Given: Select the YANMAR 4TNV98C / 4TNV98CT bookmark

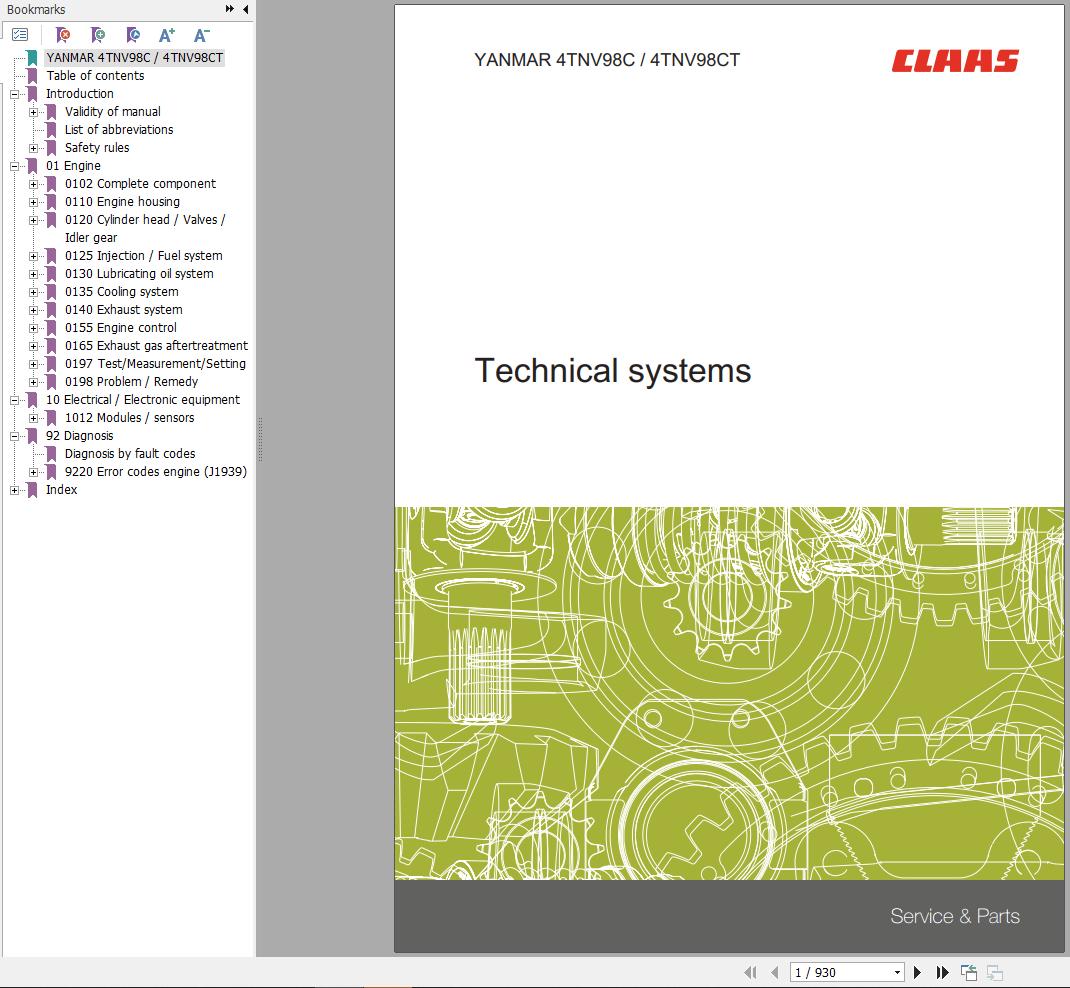Looking at the screenshot, I should [134, 57].
